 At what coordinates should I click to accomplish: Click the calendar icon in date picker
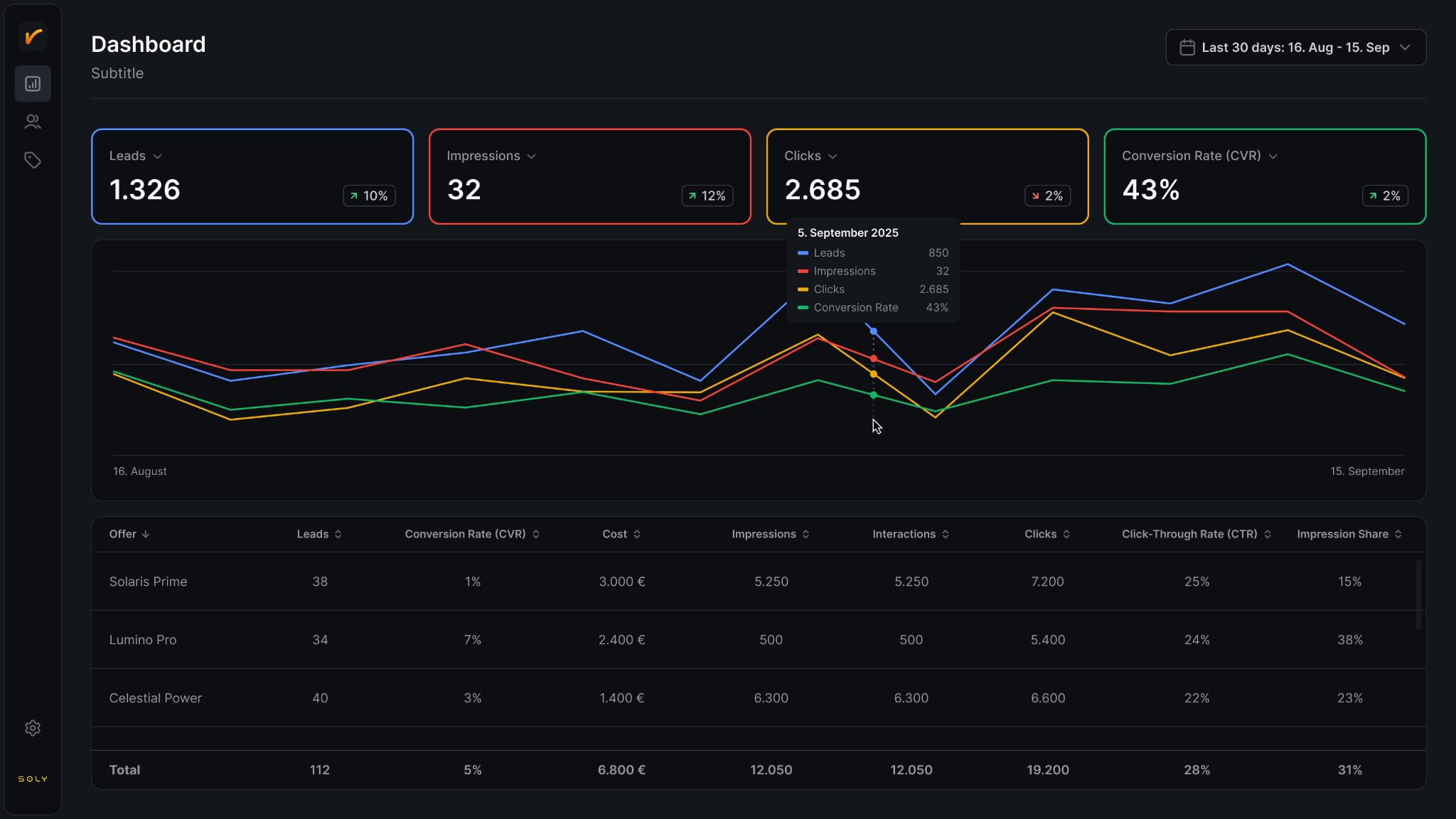1187,48
